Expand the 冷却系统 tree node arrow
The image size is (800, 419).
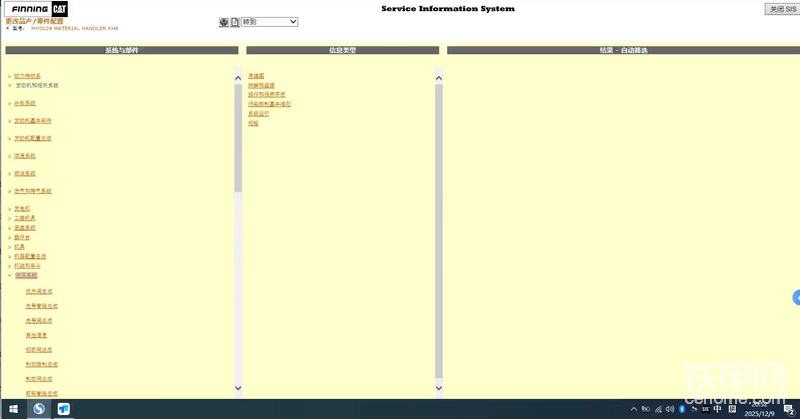(x=9, y=103)
